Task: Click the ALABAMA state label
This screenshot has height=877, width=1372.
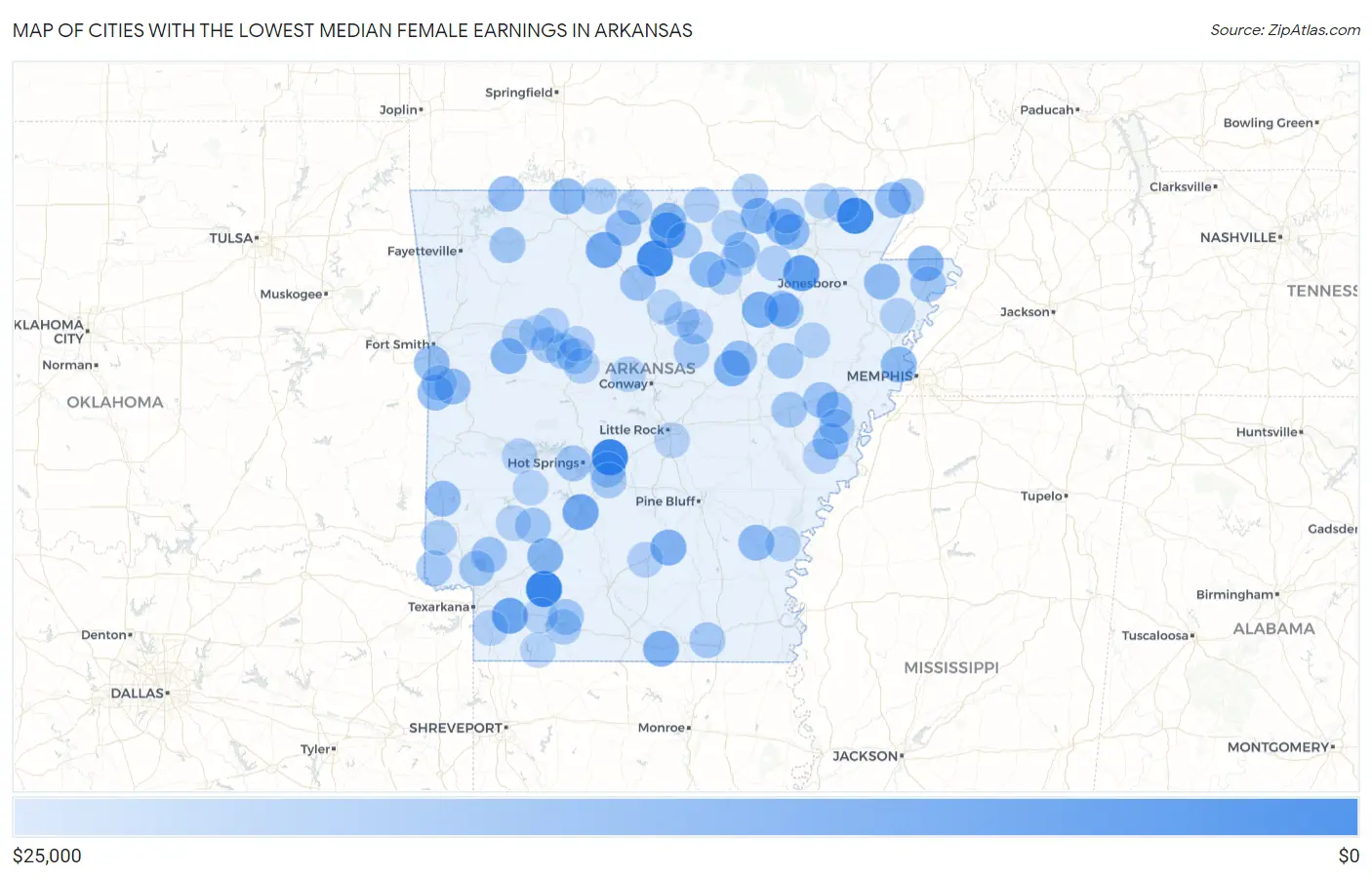Action: [x=1273, y=629]
